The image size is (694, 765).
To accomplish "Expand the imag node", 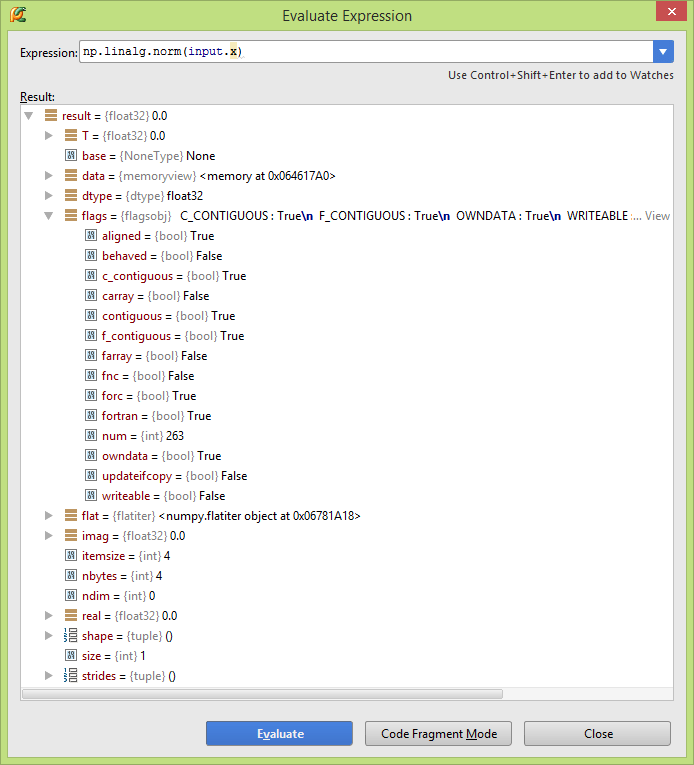I will coord(48,535).
